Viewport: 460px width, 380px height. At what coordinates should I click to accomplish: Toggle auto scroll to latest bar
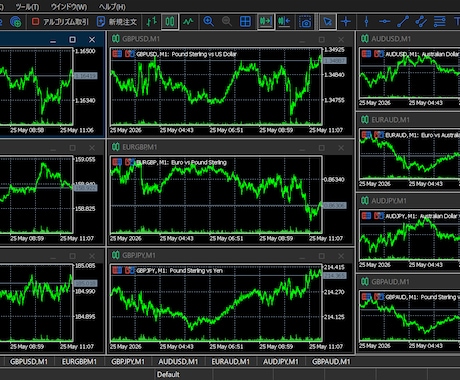266,22
